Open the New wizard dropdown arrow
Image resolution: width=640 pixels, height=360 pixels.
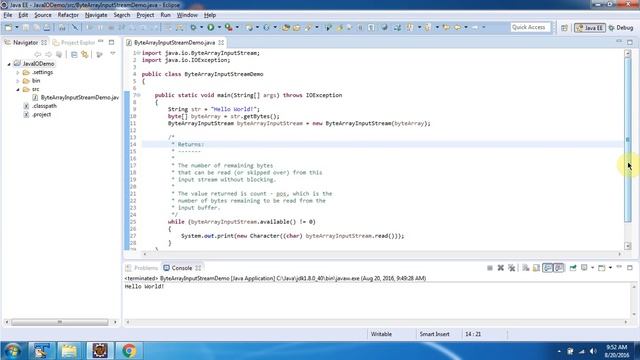[17, 27]
